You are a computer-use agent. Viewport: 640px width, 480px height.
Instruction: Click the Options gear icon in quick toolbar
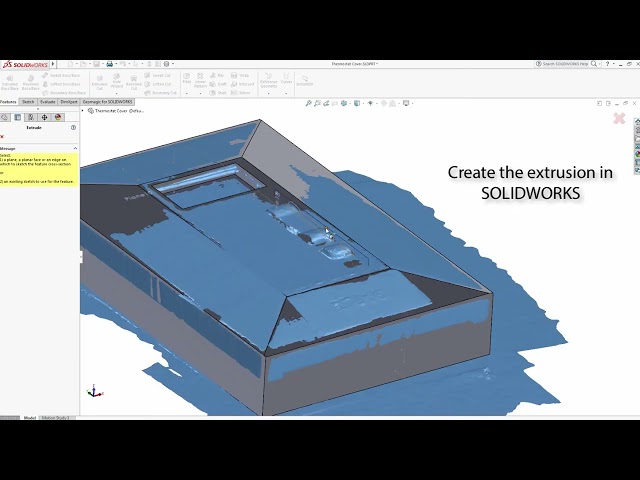[x=167, y=64]
